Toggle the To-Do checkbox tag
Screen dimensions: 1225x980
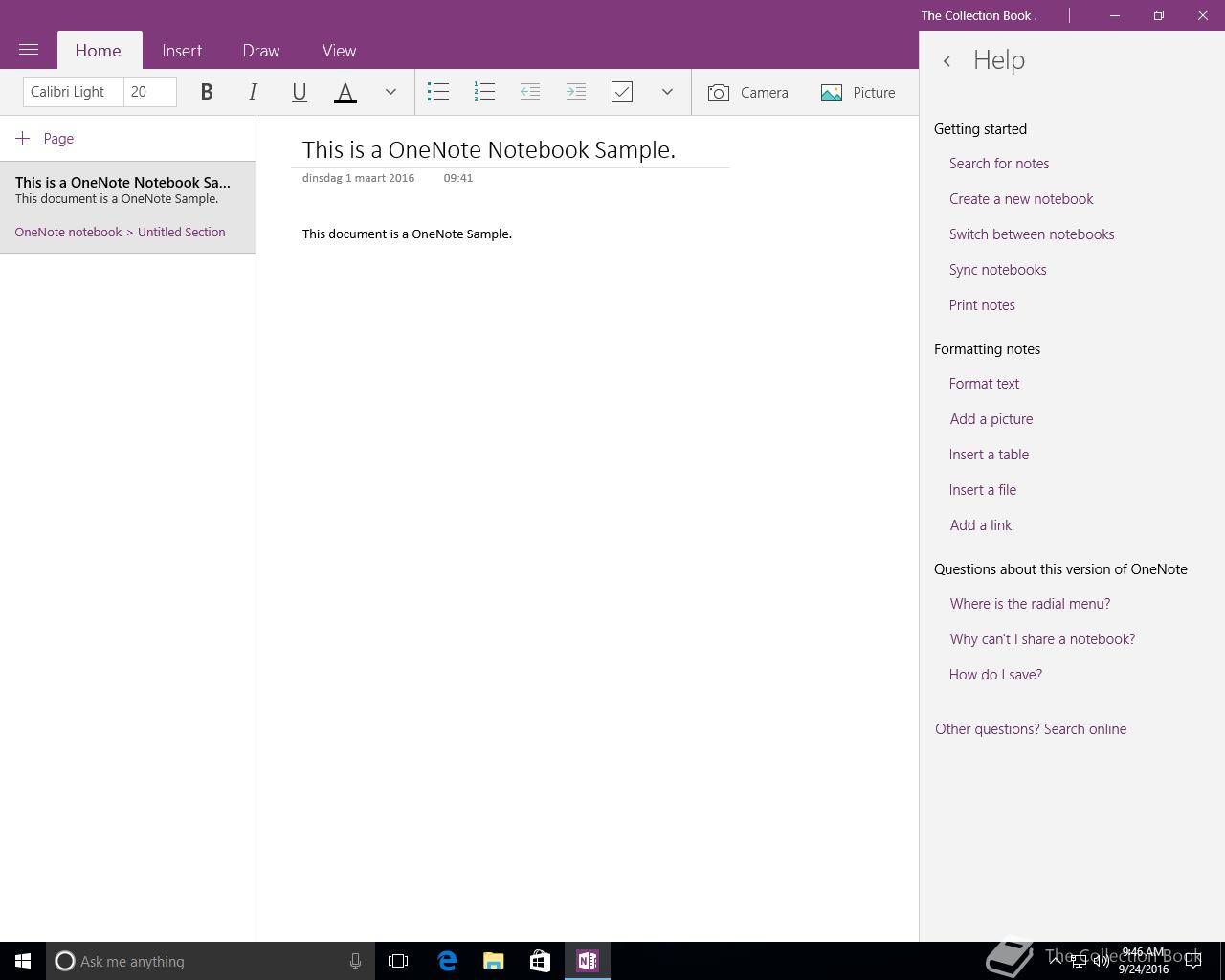coord(622,92)
